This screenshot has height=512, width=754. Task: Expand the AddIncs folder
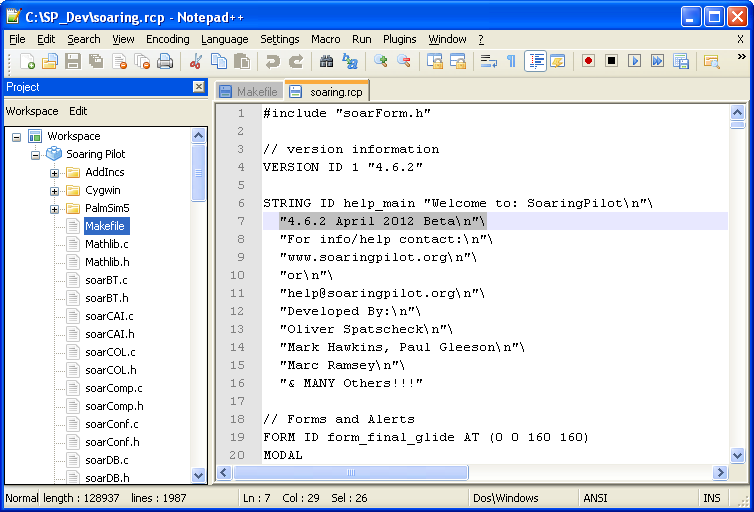click(54, 173)
